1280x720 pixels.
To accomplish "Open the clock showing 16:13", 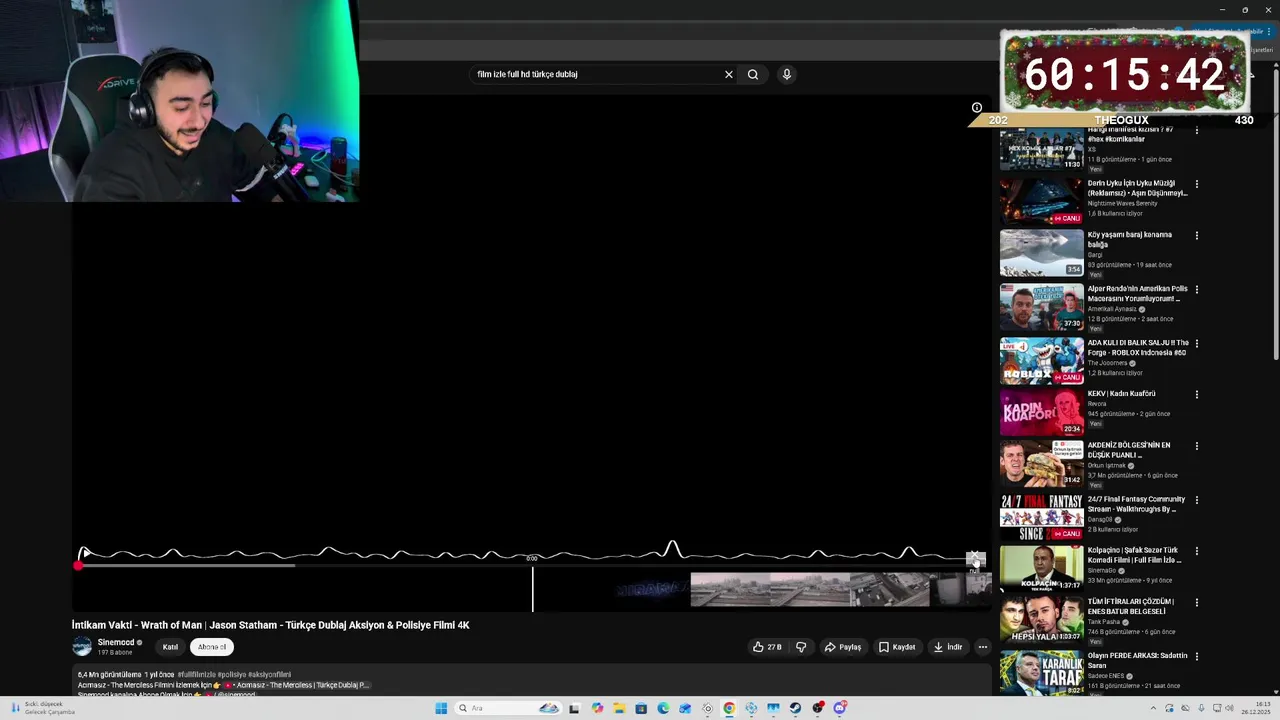I will pyautogui.click(x=1256, y=708).
